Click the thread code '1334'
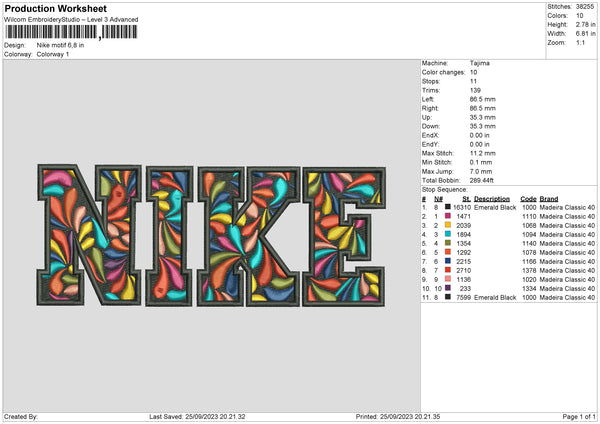600x424 pixels. 529,289
